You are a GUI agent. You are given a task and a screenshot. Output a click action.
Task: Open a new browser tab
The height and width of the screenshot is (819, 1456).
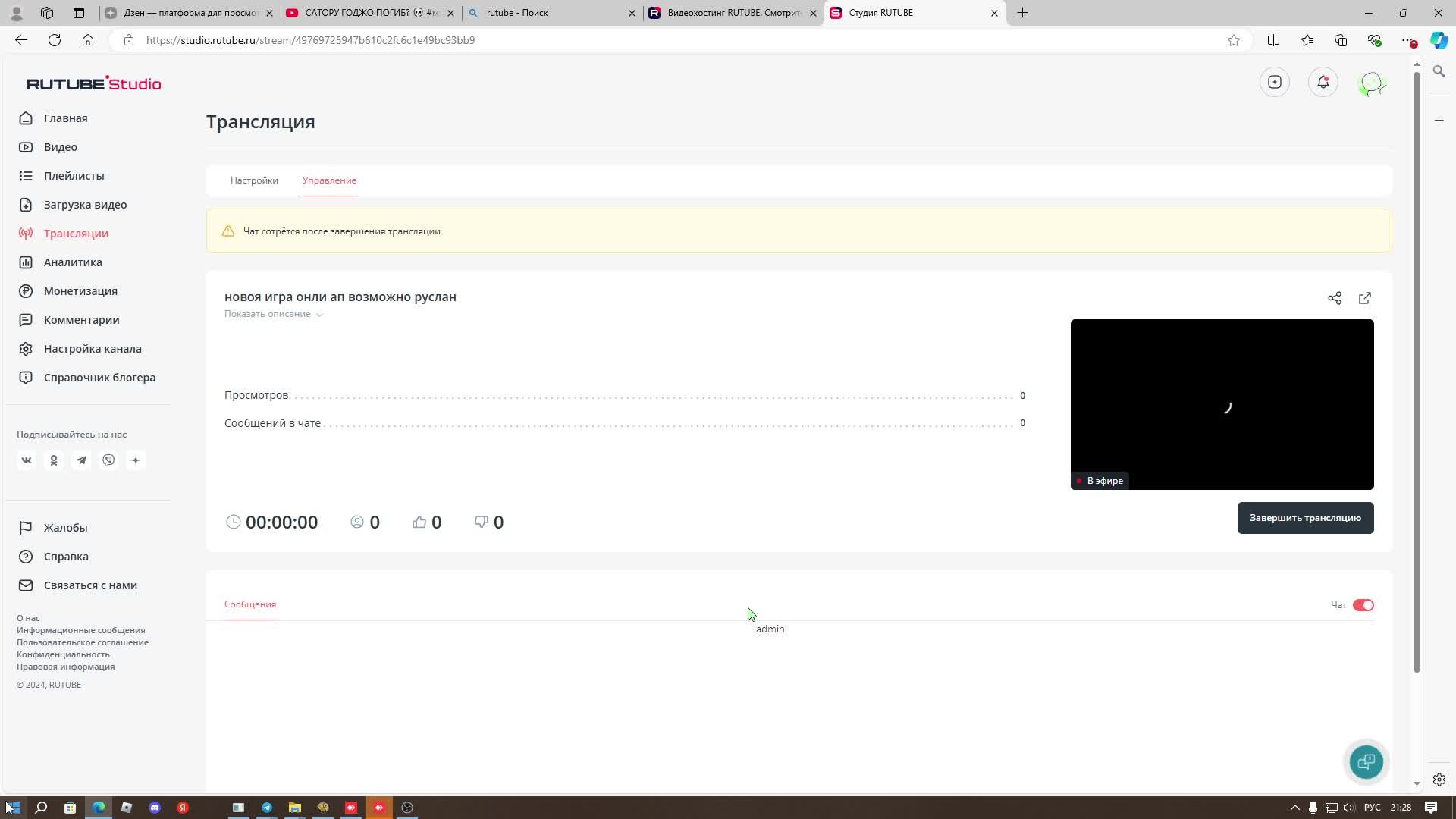[1022, 13]
